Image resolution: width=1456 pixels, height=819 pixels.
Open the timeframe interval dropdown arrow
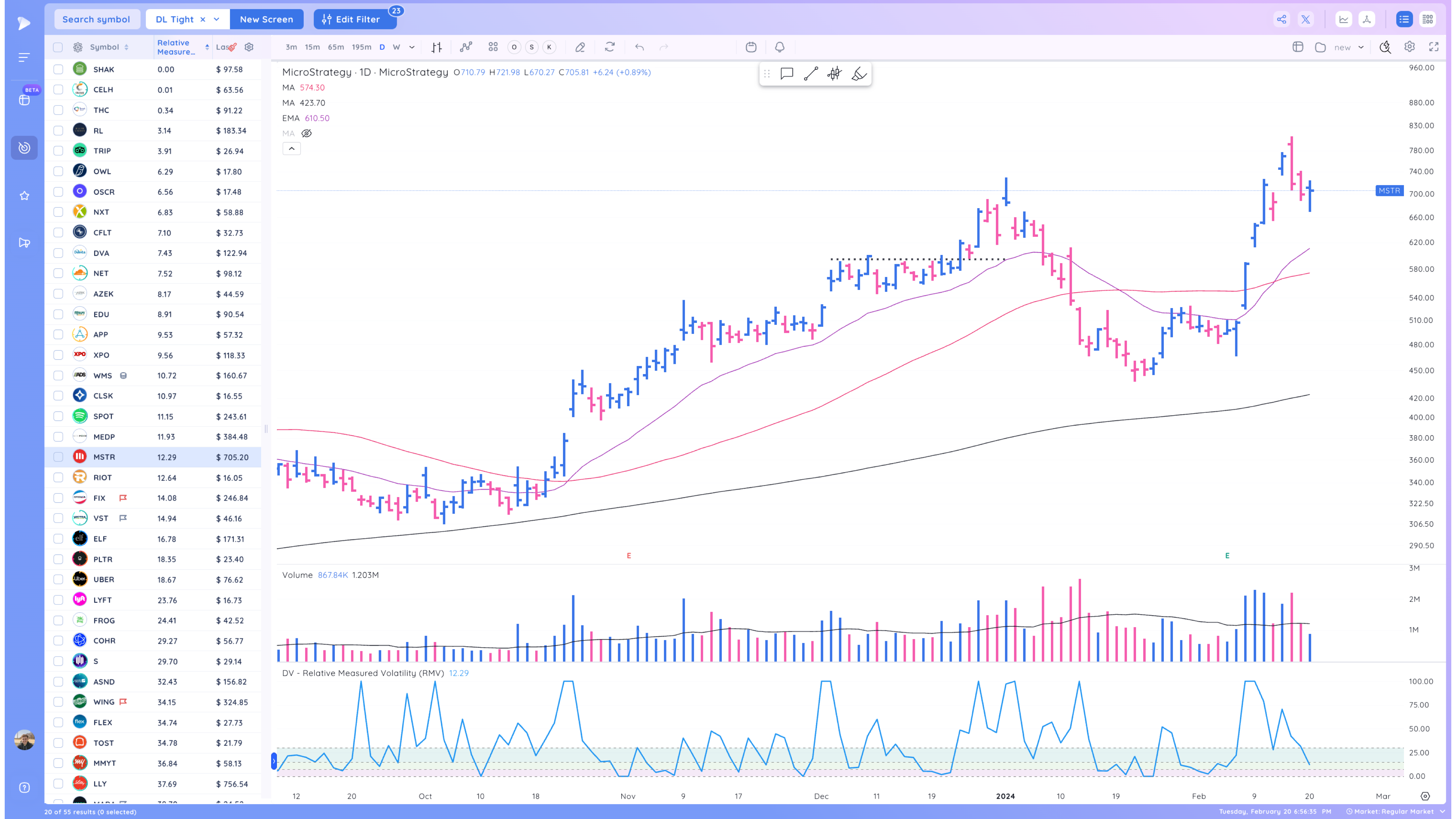tap(412, 47)
